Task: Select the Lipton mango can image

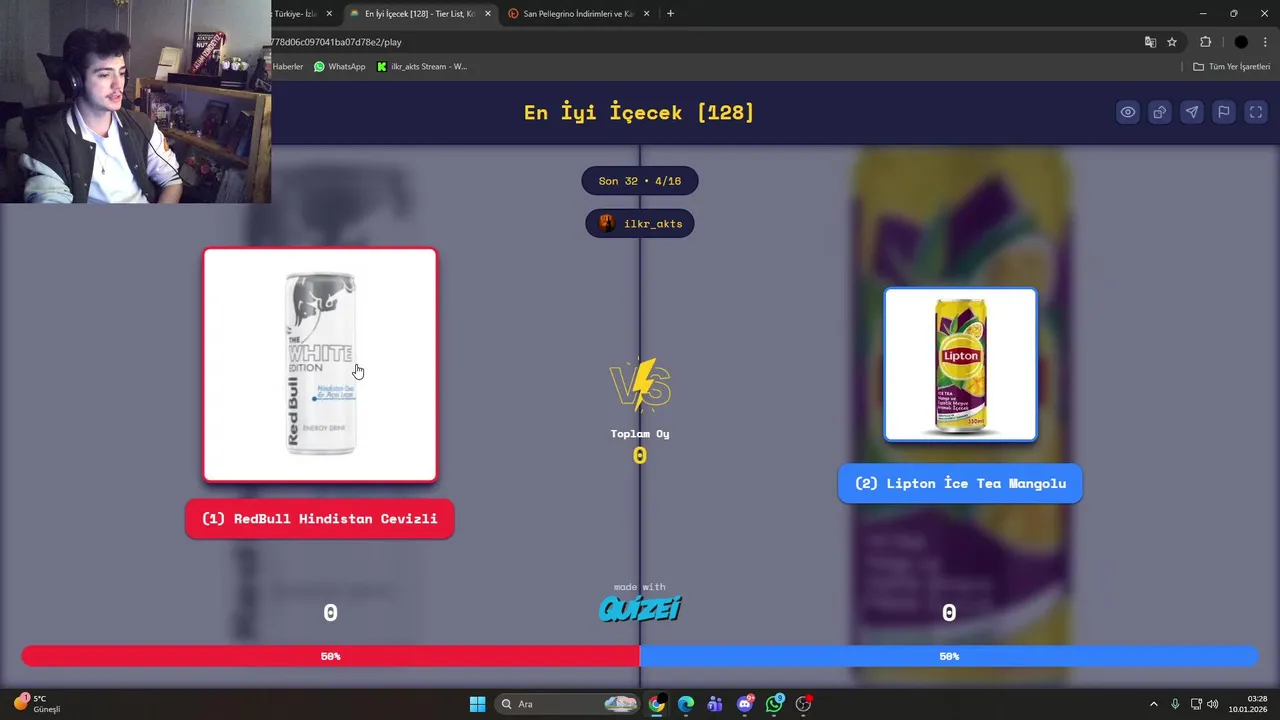Action: tap(960, 364)
